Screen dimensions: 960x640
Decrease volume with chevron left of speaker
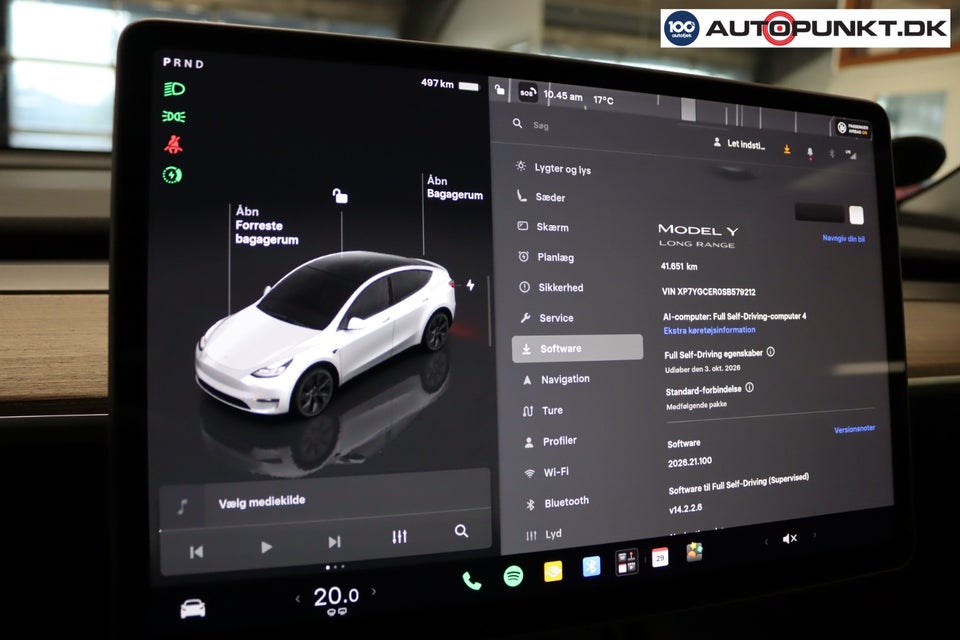click(x=766, y=541)
